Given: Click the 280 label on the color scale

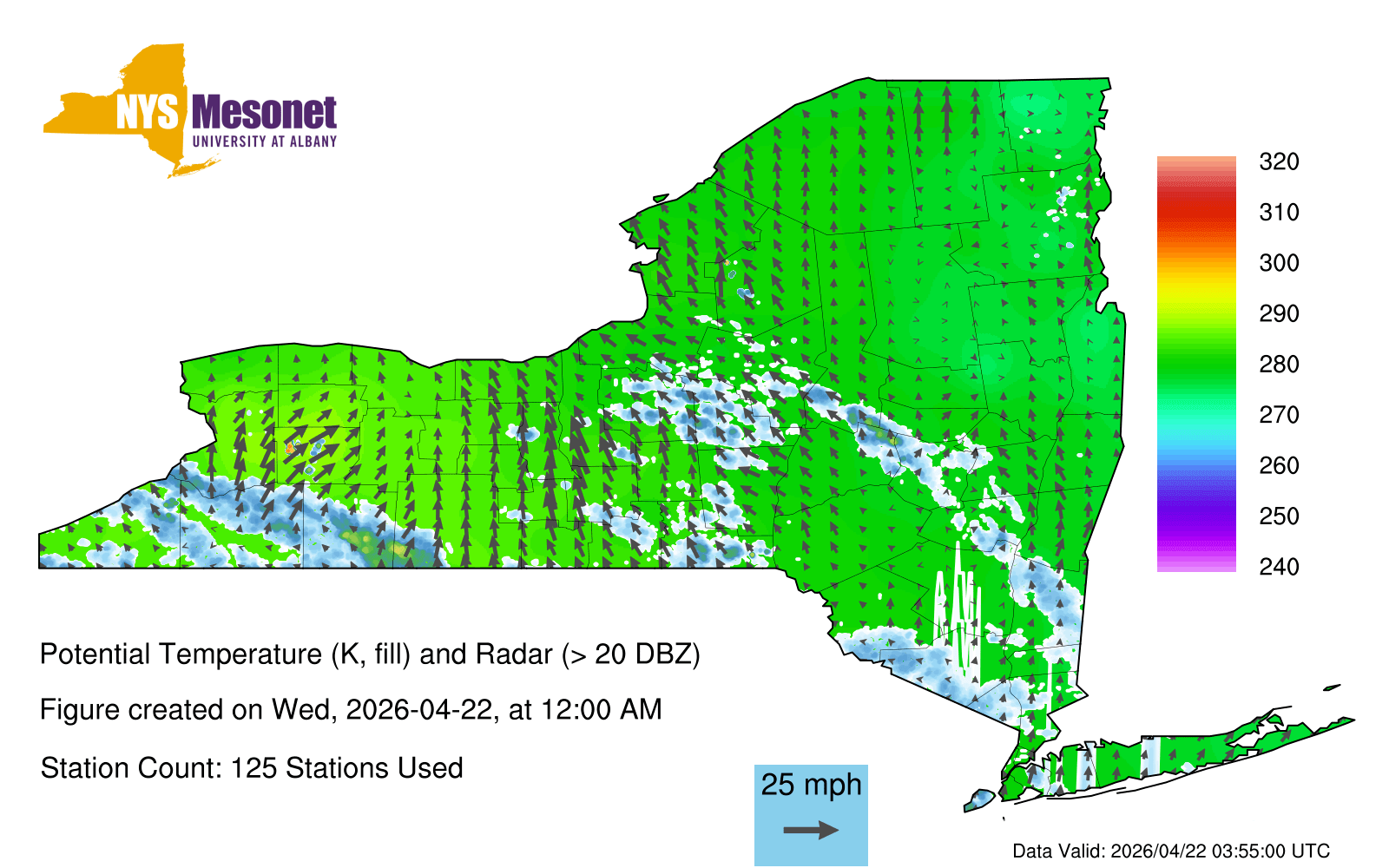Looking at the screenshot, I should [1279, 365].
